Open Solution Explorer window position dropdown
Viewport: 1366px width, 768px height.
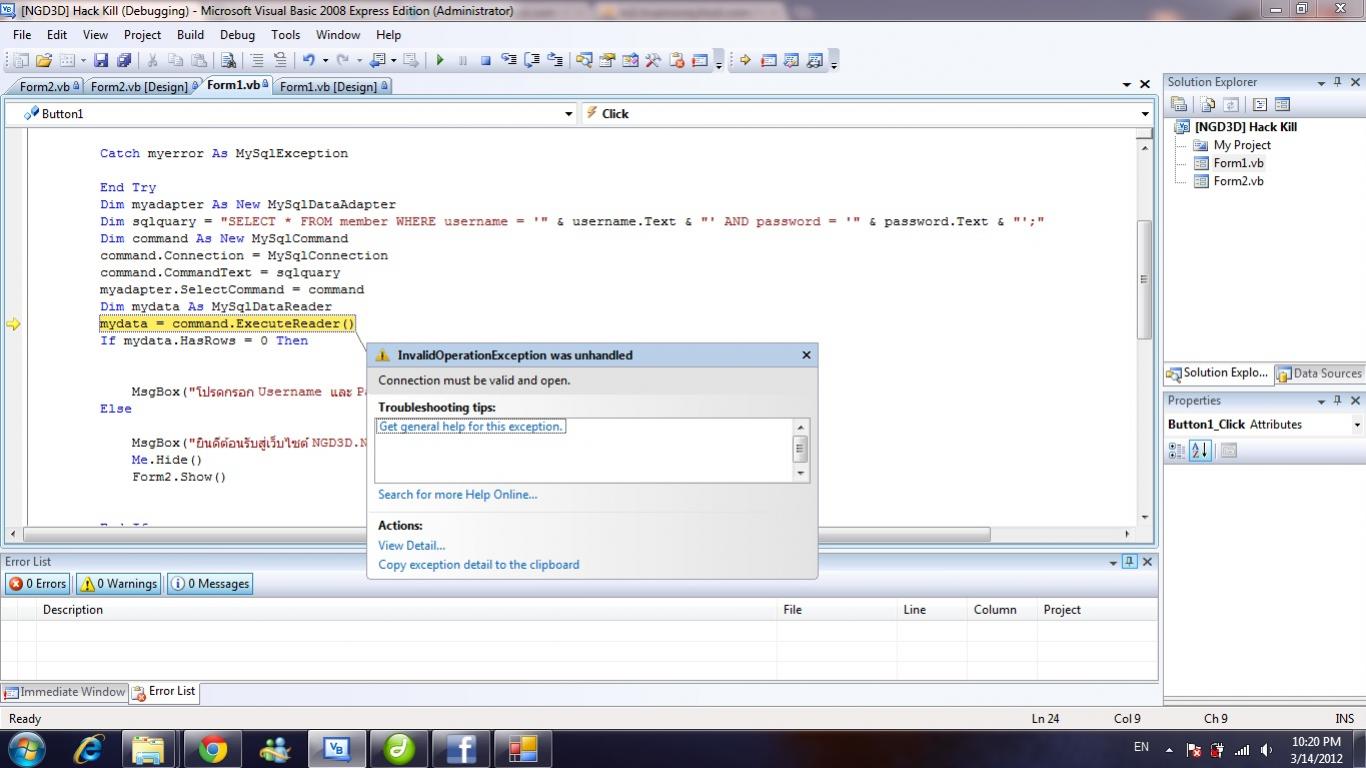1321,82
